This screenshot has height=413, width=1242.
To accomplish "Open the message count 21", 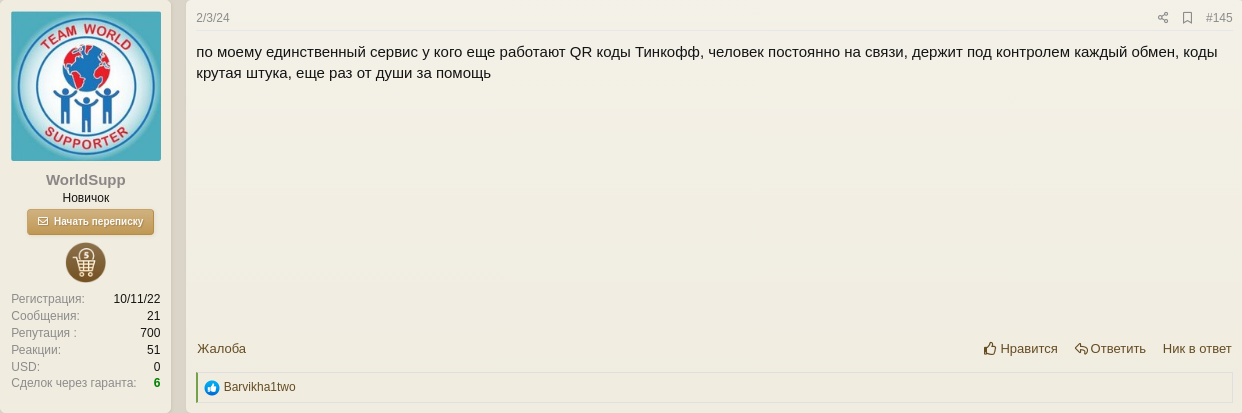I will 153,316.
